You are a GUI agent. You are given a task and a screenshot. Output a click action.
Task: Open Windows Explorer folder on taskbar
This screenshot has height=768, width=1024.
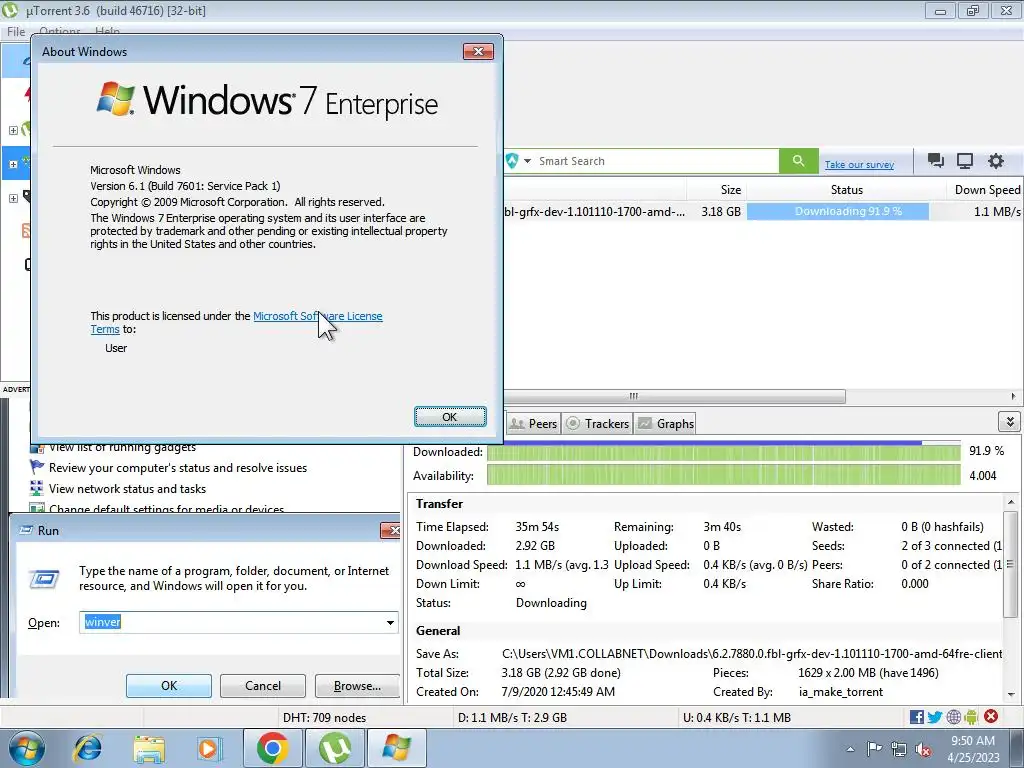point(149,749)
